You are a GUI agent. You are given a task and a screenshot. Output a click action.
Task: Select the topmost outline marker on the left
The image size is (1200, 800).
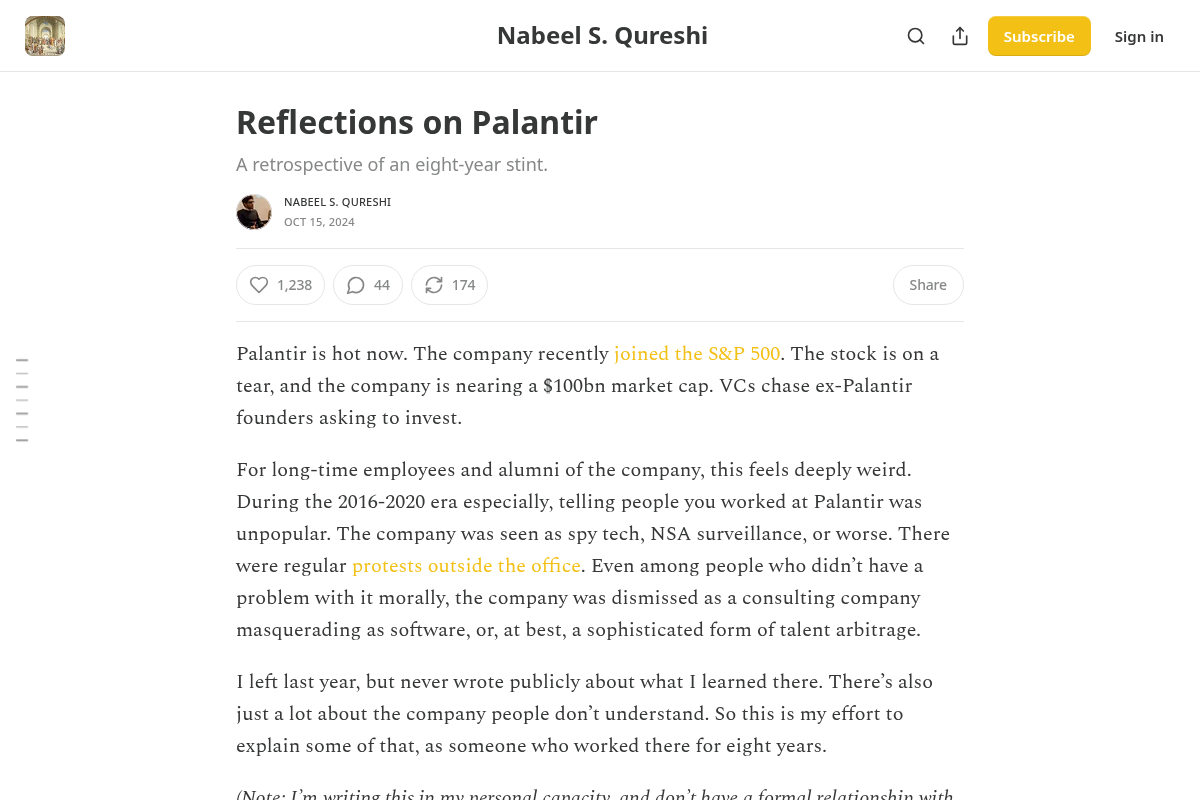(22, 360)
